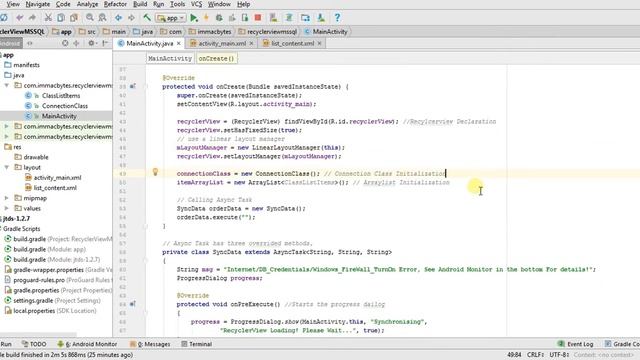Click the yellow lightbulb intention icon
Image resolution: width=640 pixels, height=360 pixels.
(155, 172)
